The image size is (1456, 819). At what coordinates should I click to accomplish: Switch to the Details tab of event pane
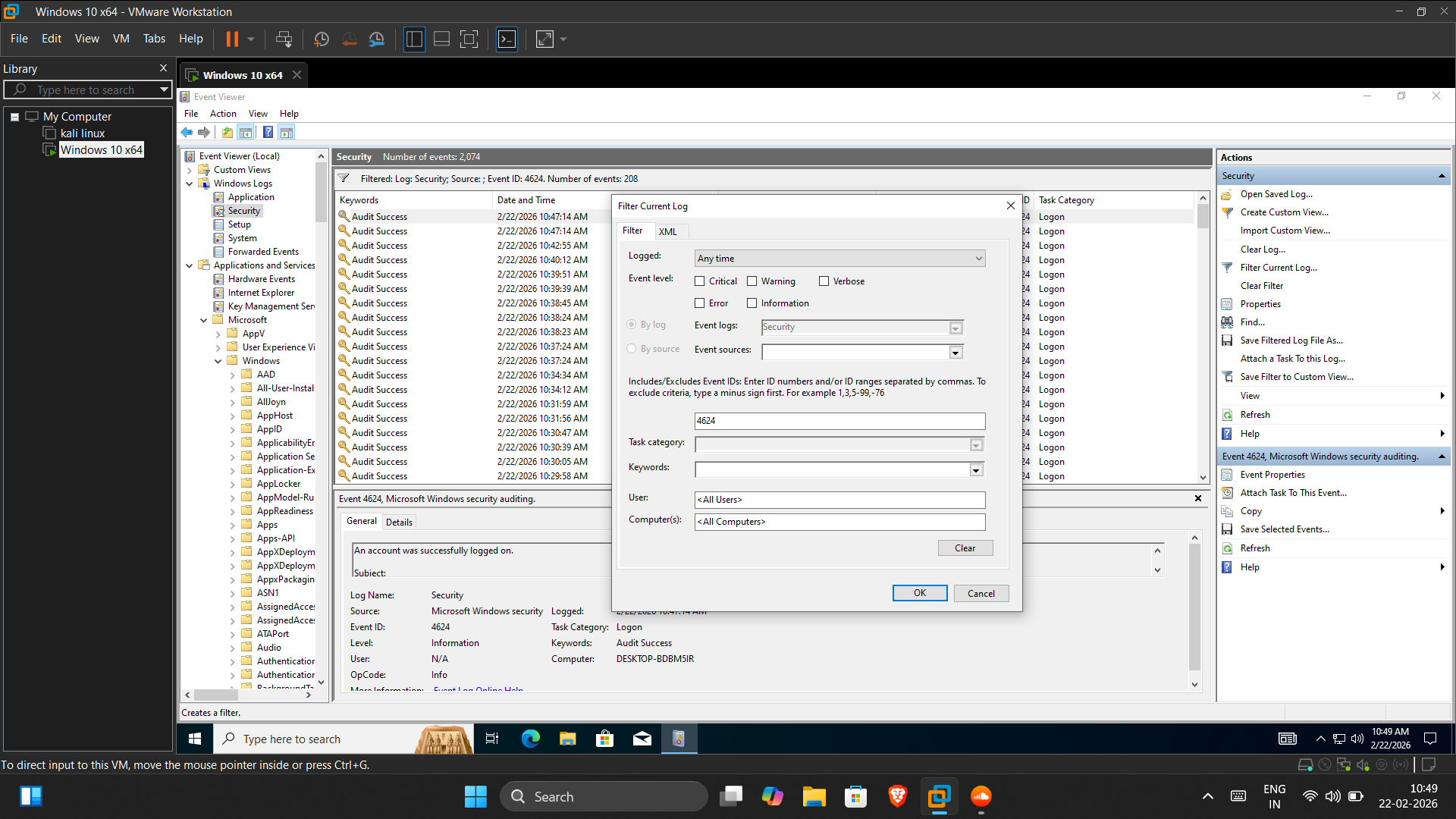(x=399, y=522)
